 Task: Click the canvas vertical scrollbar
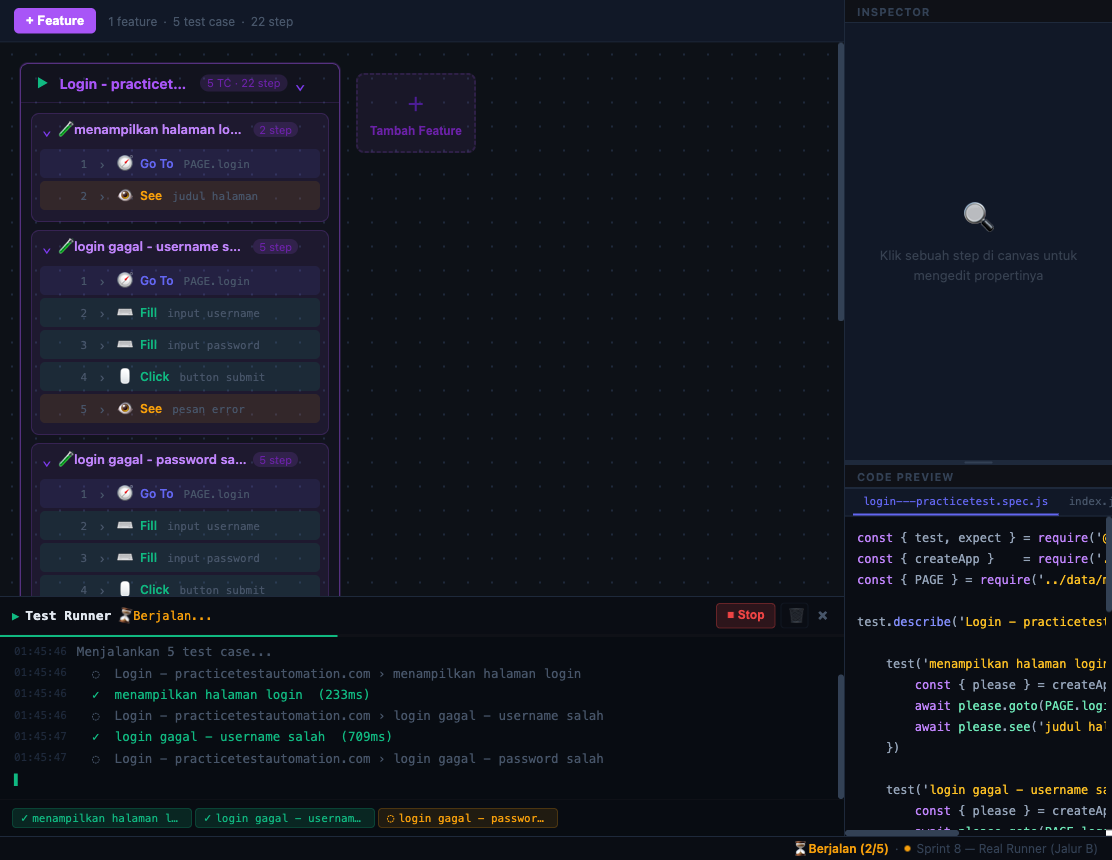841,182
